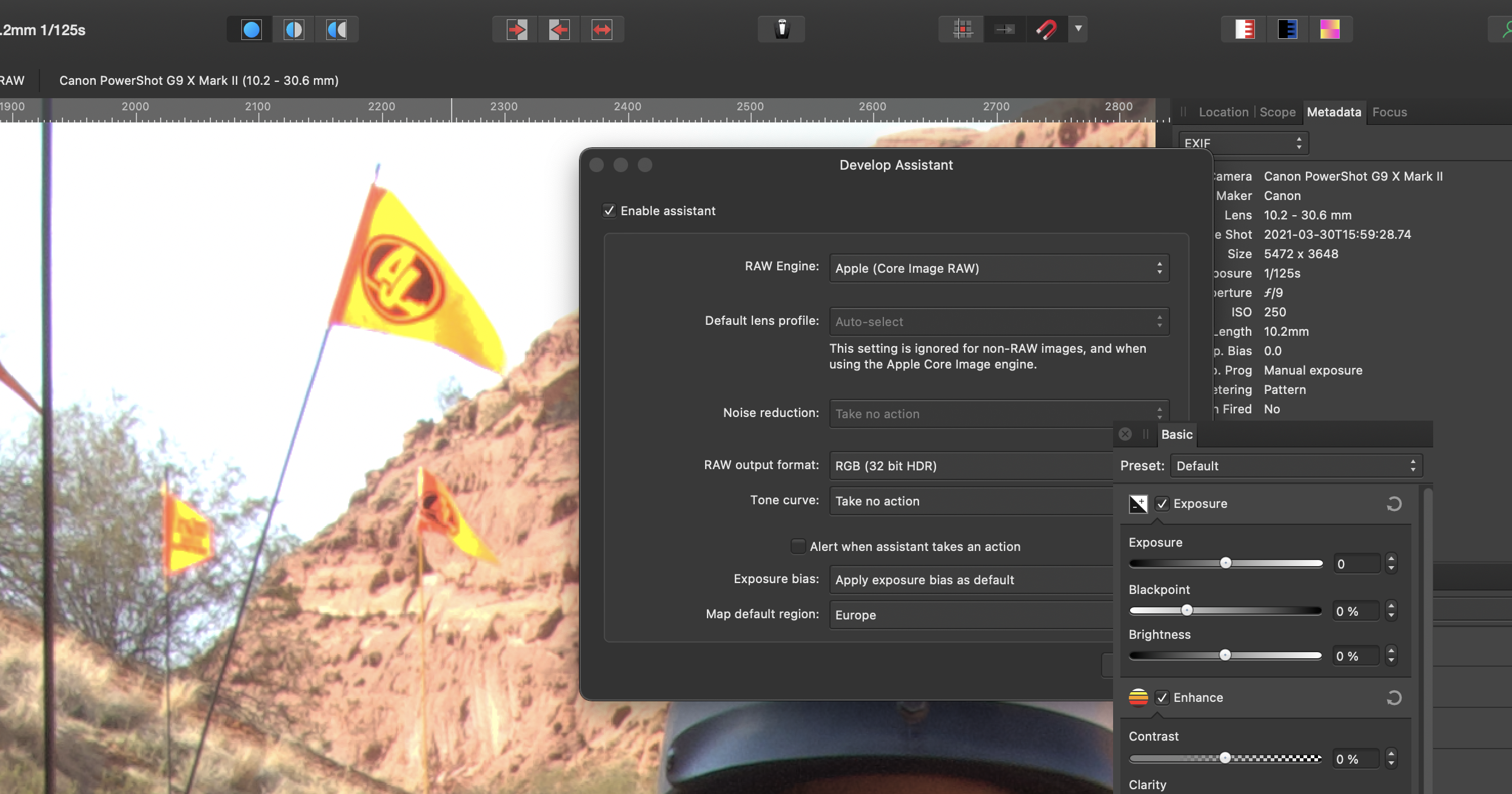Select the Metadata tab

pos(1334,112)
